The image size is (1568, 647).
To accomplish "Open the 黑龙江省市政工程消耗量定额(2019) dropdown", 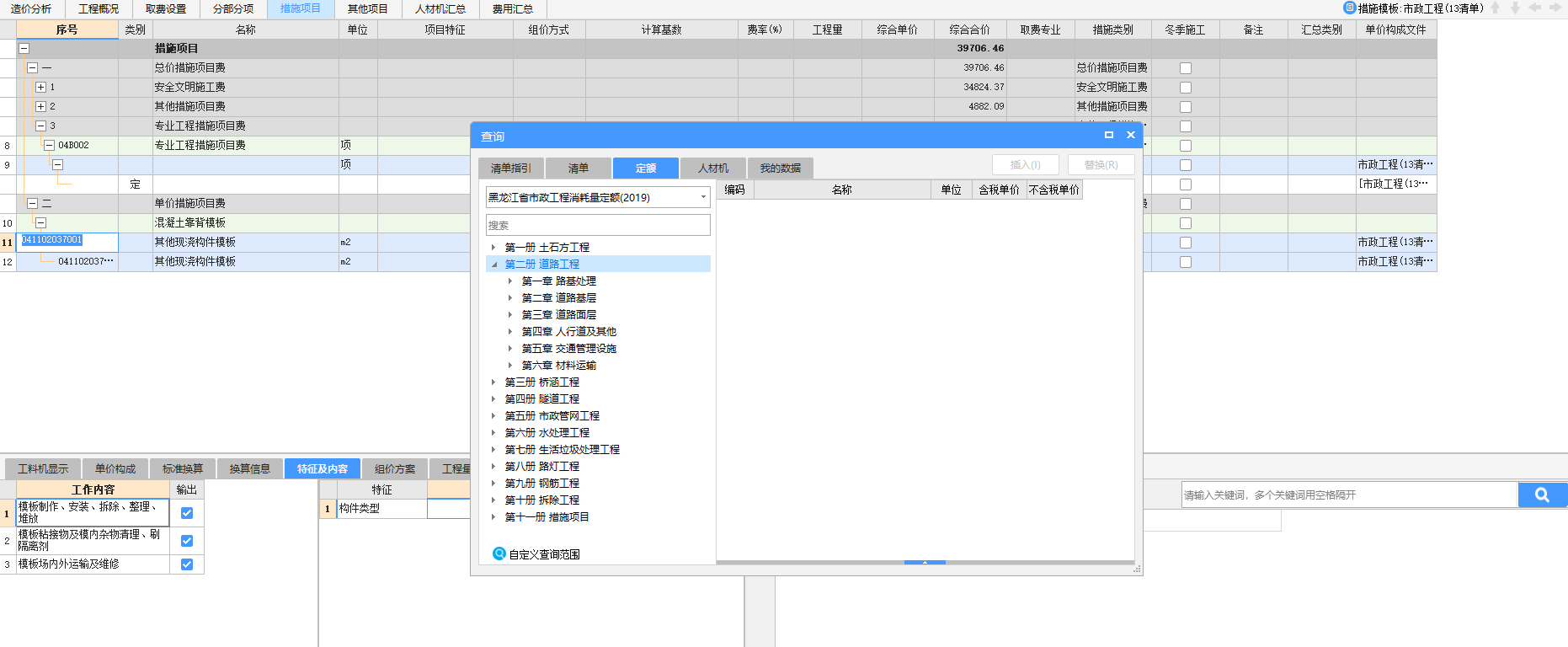I will click(703, 197).
